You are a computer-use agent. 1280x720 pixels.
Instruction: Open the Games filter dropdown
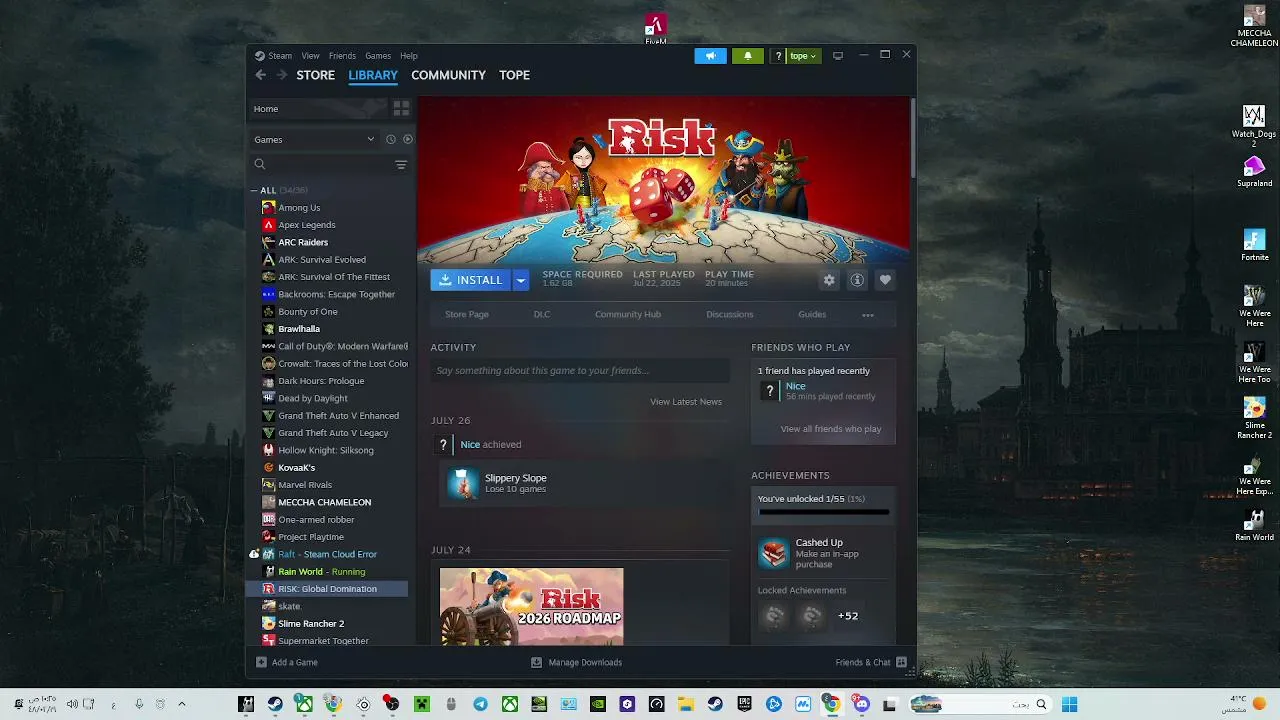coord(314,139)
